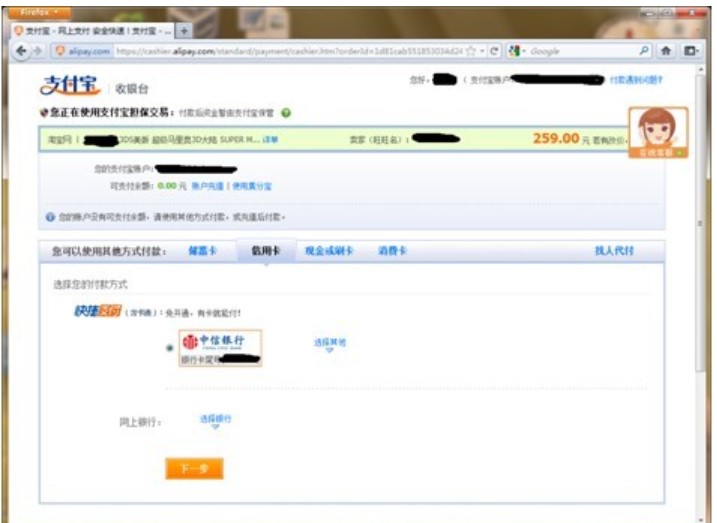Go back with the back arrow
The height and width of the screenshot is (523, 717).
coord(21,51)
